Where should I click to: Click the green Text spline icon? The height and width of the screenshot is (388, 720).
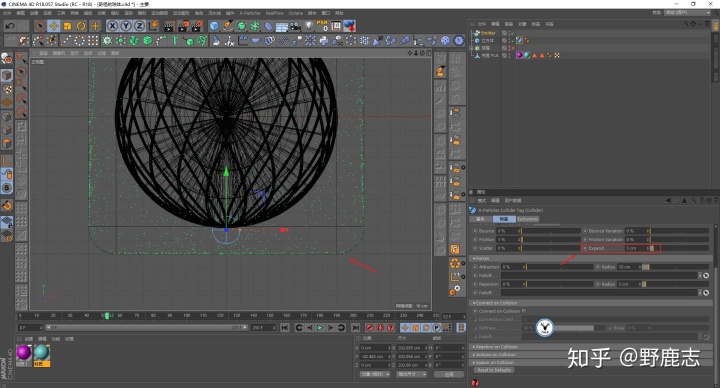point(175,41)
